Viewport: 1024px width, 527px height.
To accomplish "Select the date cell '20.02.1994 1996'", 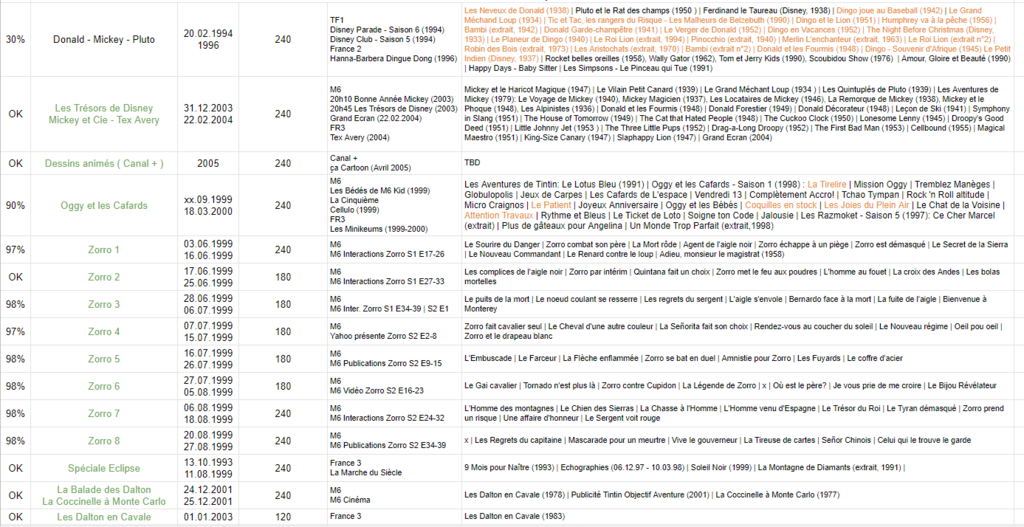I will point(208,40).
